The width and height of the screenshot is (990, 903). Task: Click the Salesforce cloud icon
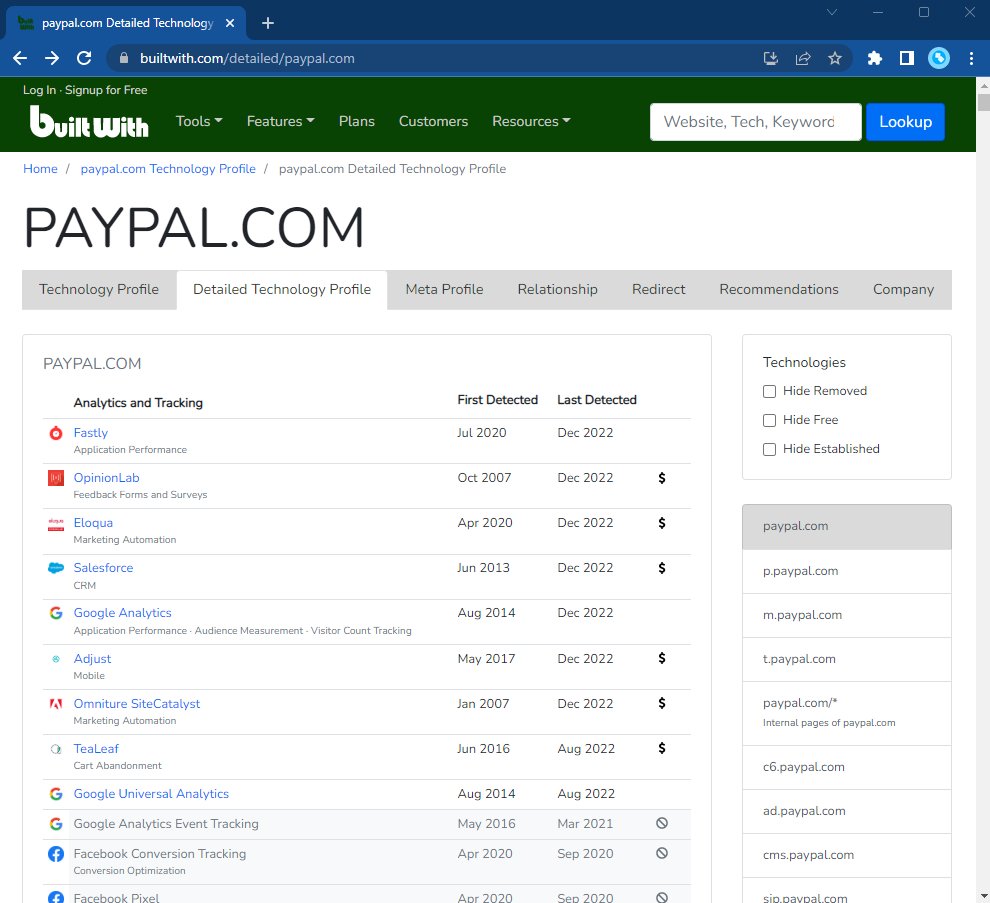pyautogui.click(x=56, y=568)
